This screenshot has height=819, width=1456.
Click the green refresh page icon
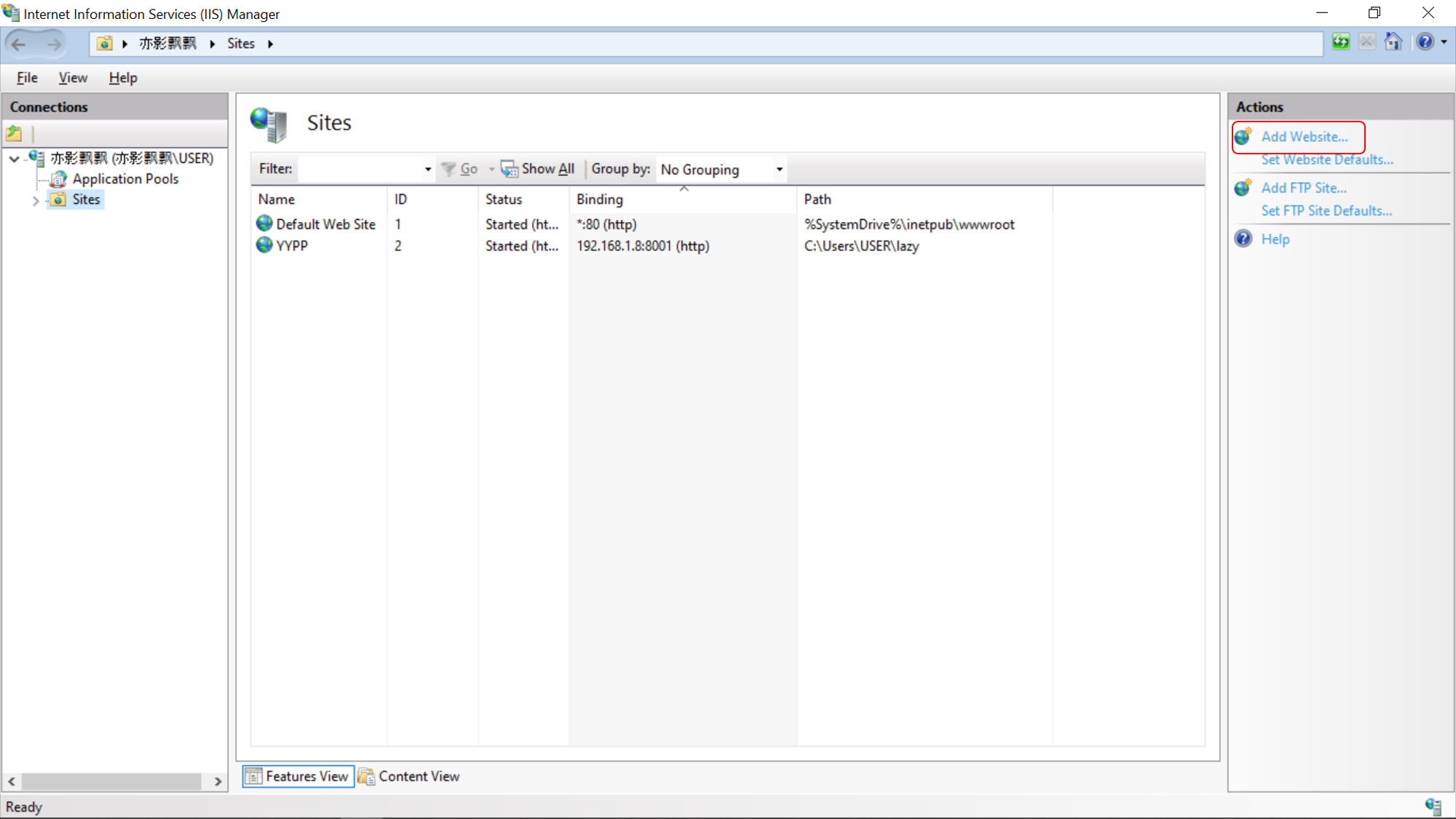[1340, 42]
